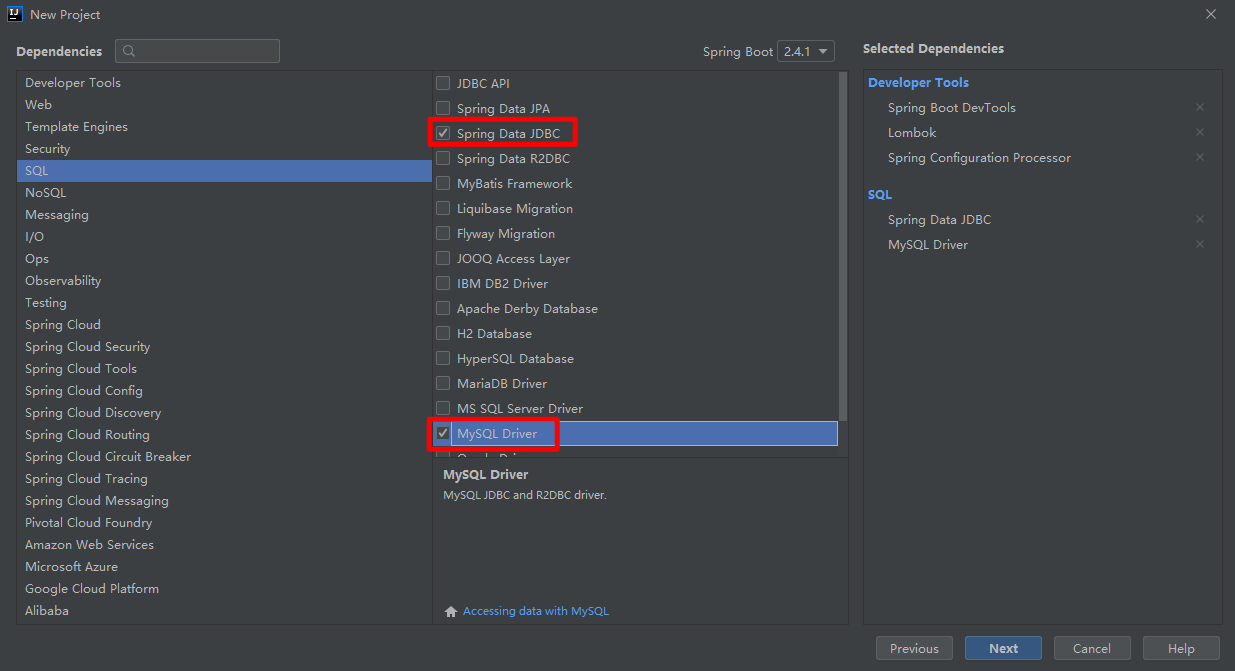The width and height of the screenshot is (1235, 671).
Task: Check H2 Database dependency
Action: pos(443,333)
